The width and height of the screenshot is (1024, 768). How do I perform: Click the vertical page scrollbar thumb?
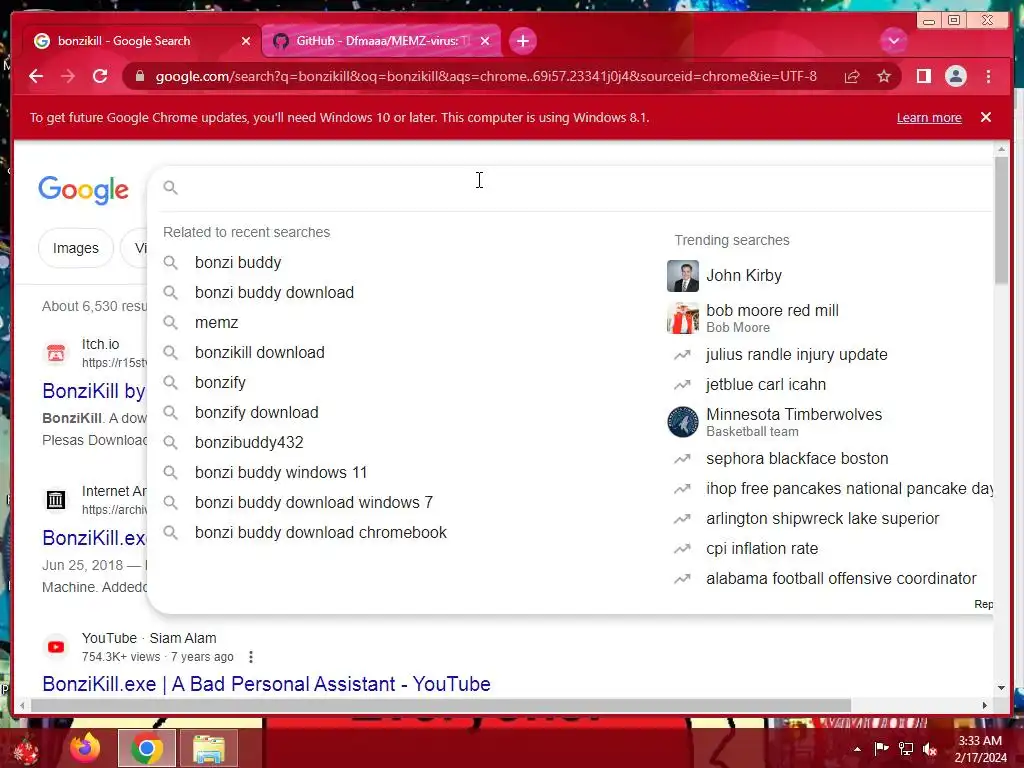tap(1001, 220)
